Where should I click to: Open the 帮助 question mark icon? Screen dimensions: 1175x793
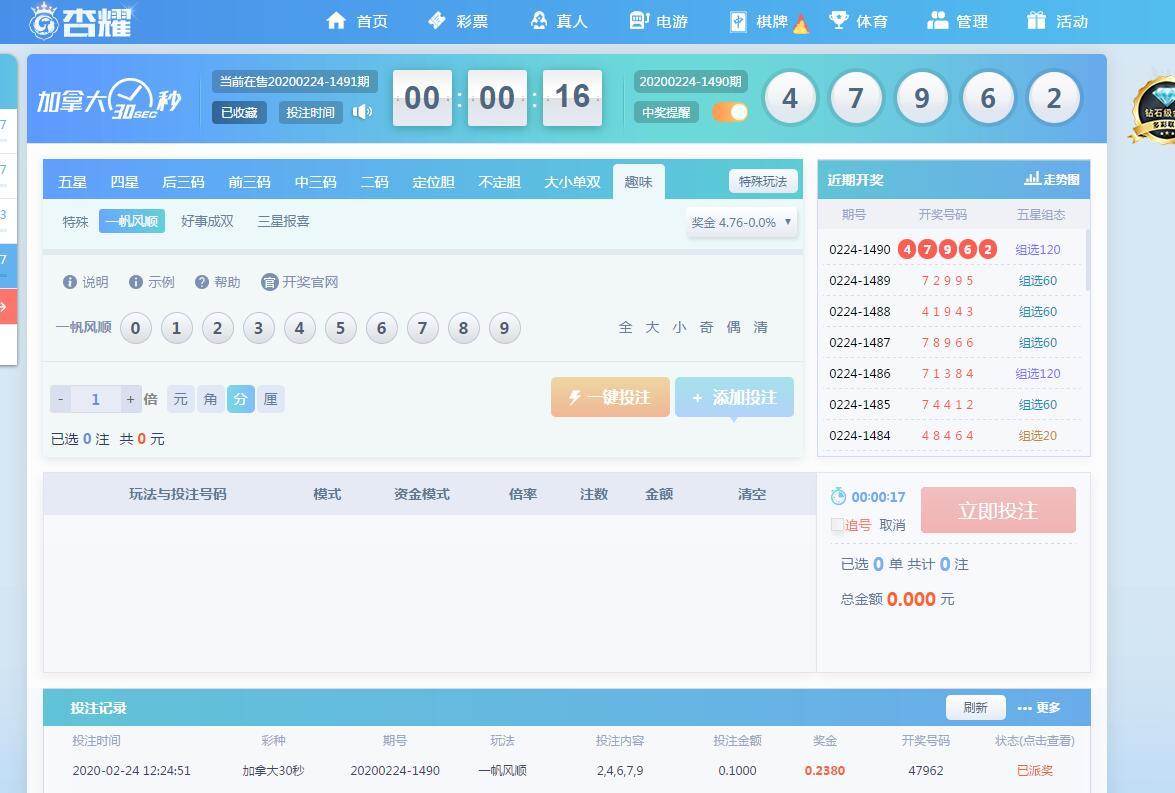tap(202, 282)
